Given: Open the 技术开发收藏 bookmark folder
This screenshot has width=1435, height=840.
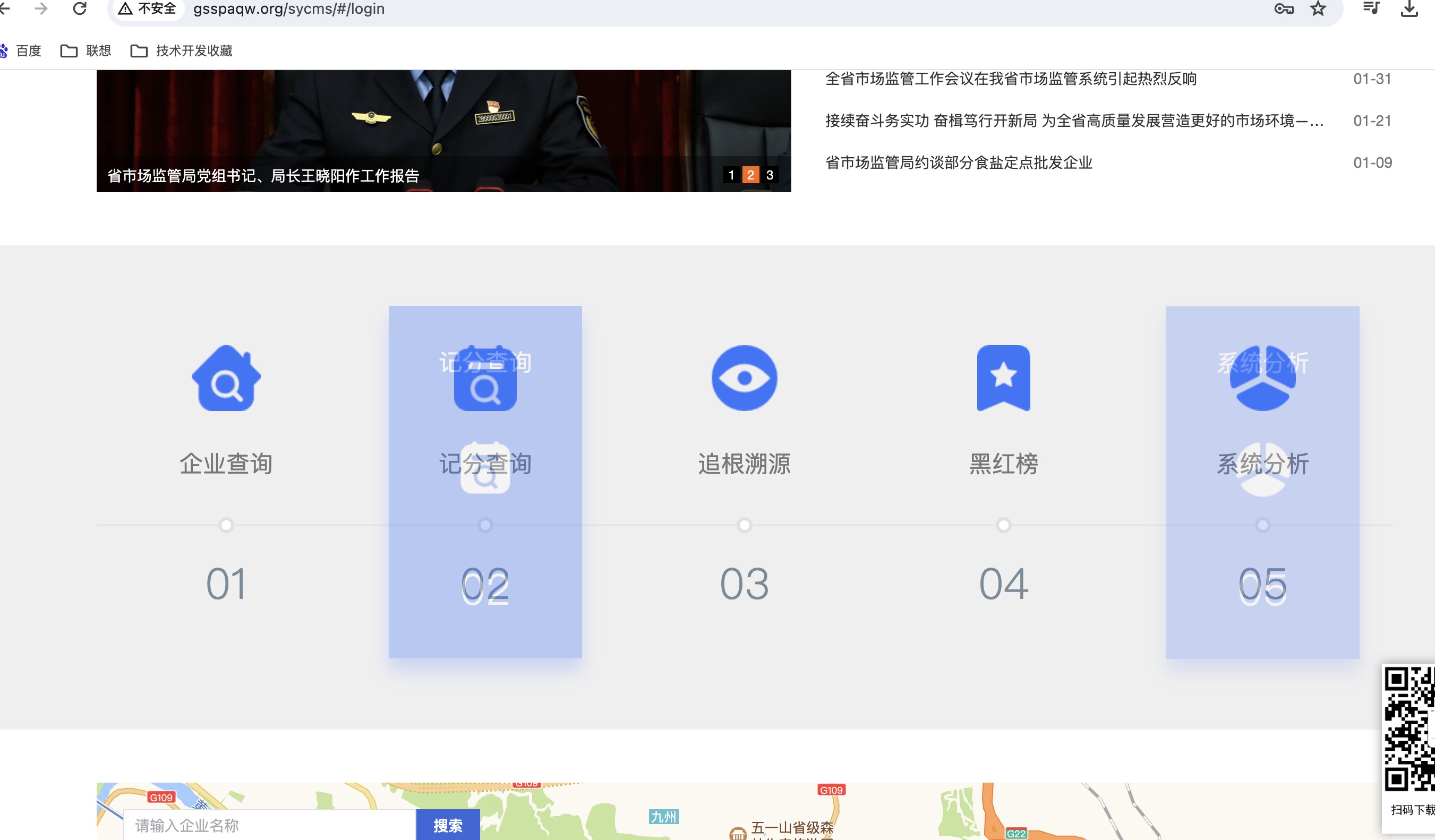Looking at the screenshot, I should click(x=182, y=50).
